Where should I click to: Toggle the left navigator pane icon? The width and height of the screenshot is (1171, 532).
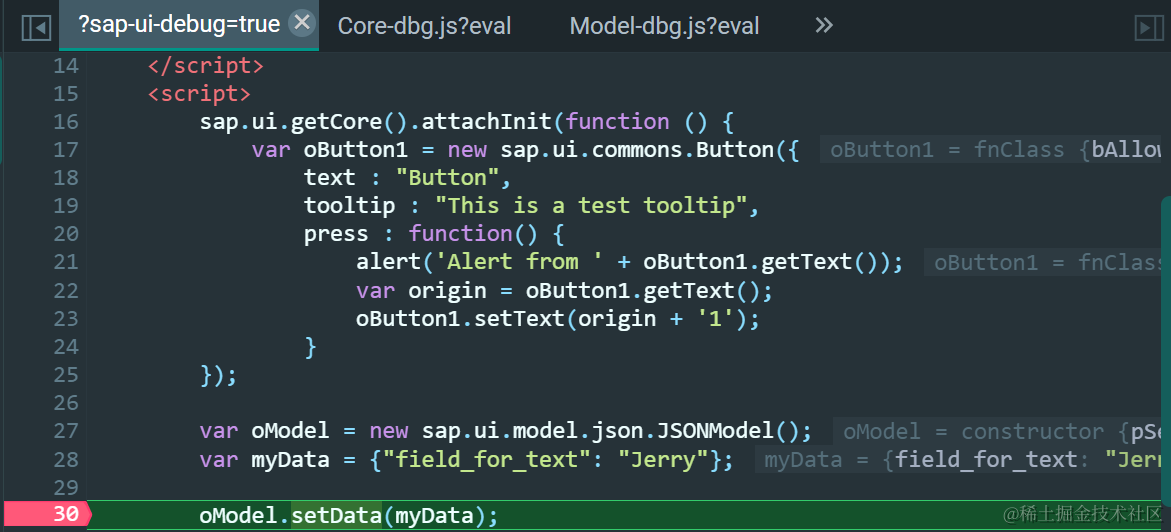(x=36, y=28)
